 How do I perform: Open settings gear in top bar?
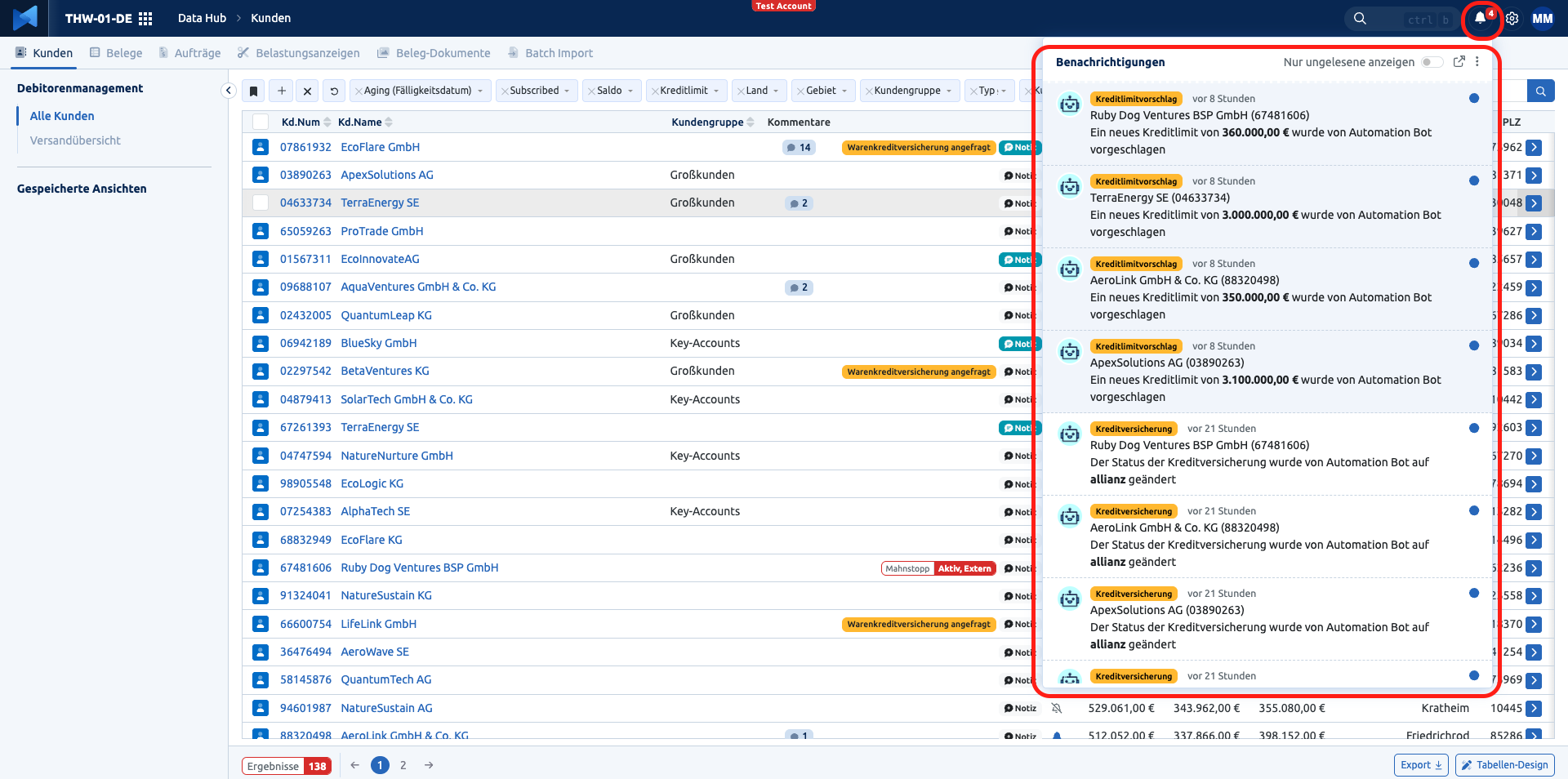1512,19
